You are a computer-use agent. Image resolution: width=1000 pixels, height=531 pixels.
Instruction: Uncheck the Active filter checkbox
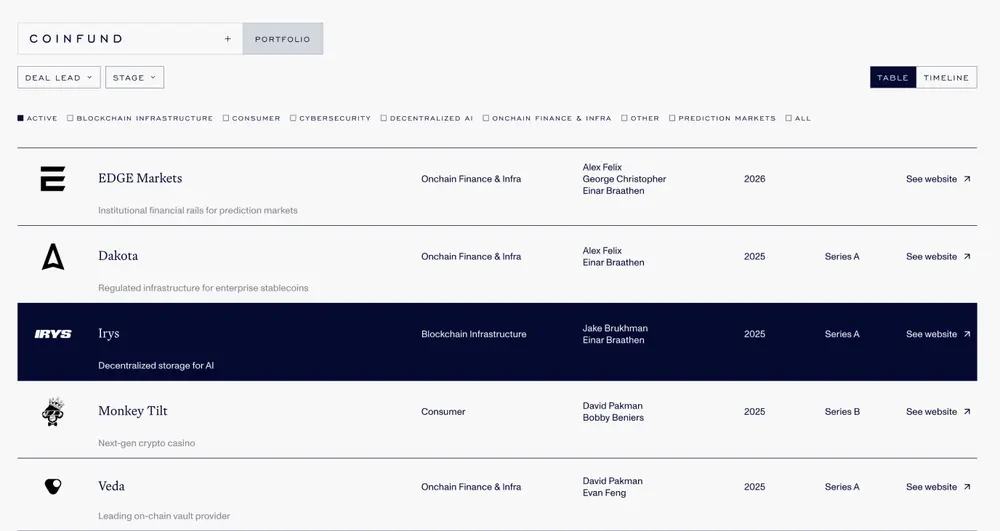coord(20,118)
